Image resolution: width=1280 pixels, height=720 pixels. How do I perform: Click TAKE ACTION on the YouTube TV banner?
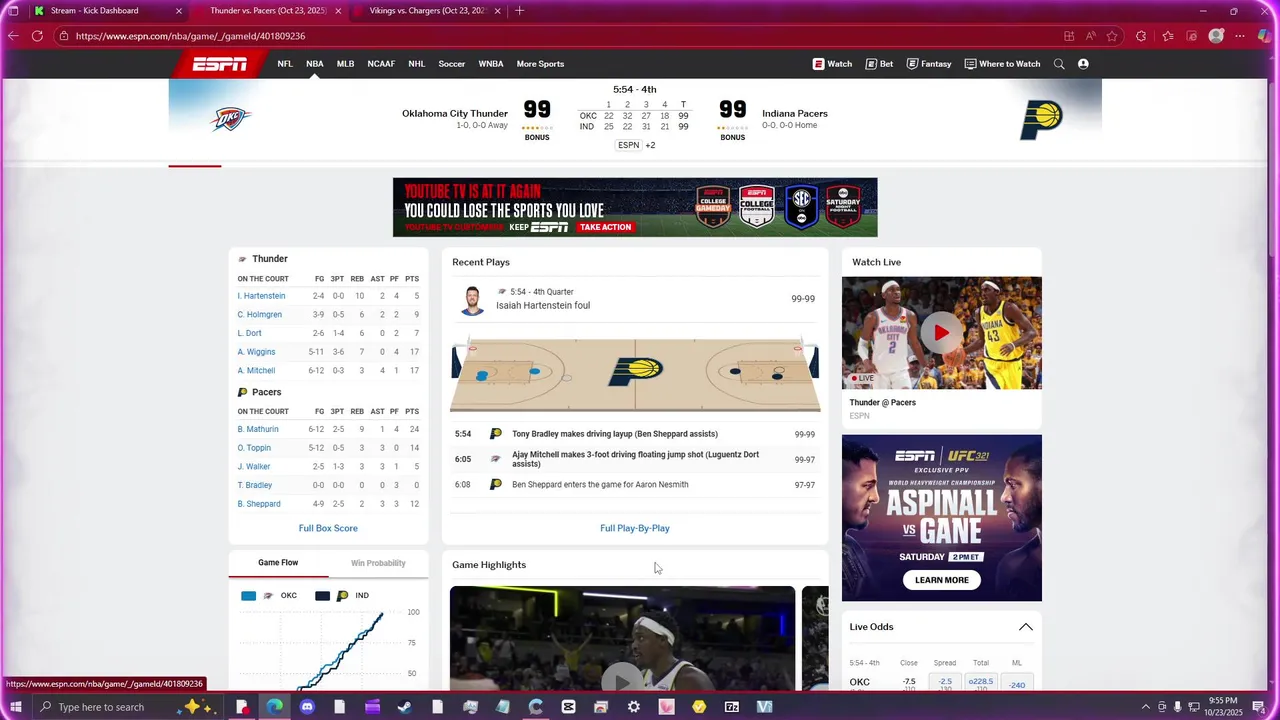605,227
